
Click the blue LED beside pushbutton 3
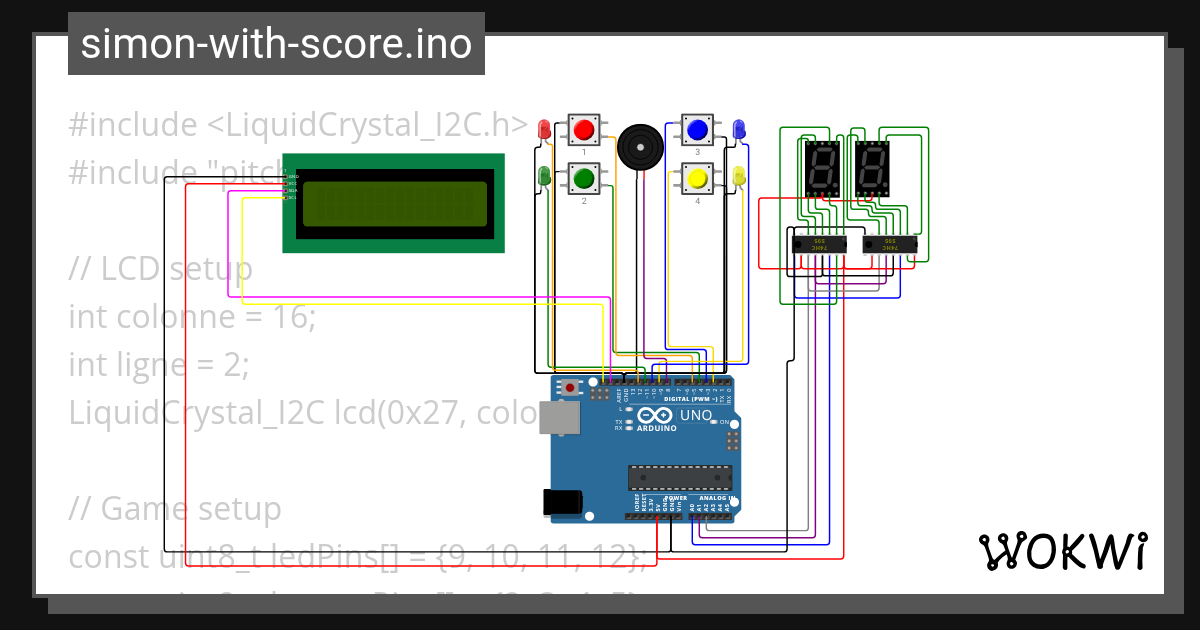[741, 128]
